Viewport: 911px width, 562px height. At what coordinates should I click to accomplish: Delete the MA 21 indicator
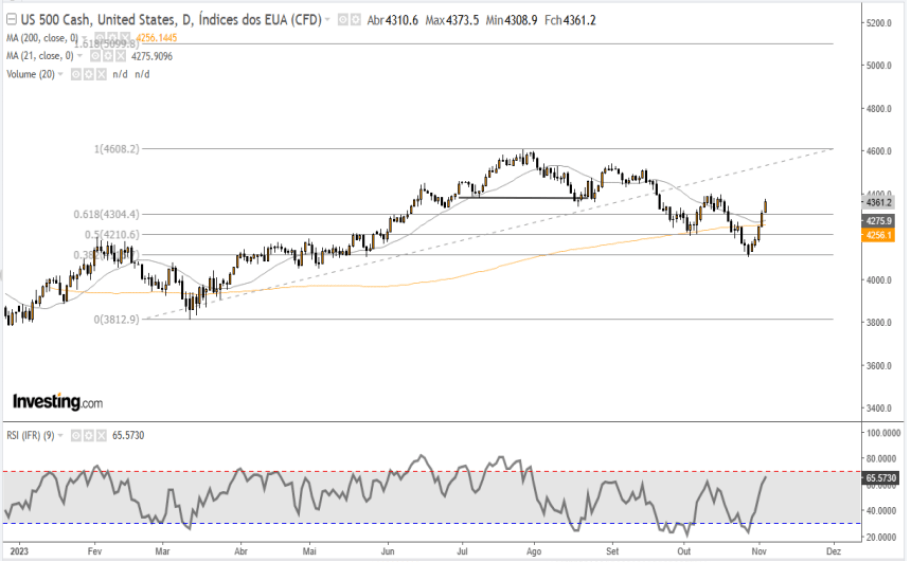point(118,56)
